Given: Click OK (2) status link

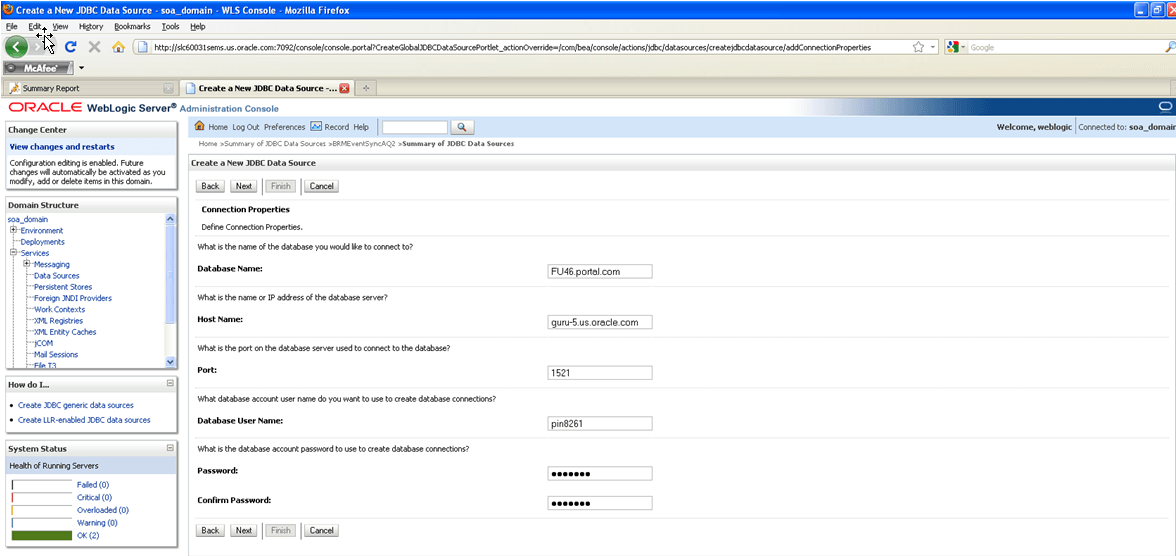Looking at the screenshot, I should pyautogui.click(x=88, y=536).
